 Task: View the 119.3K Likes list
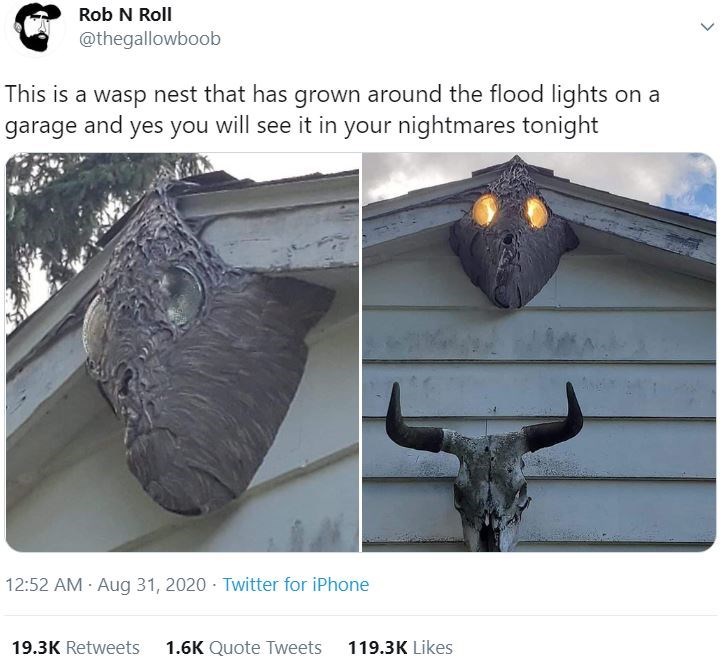tap(401, 648)
